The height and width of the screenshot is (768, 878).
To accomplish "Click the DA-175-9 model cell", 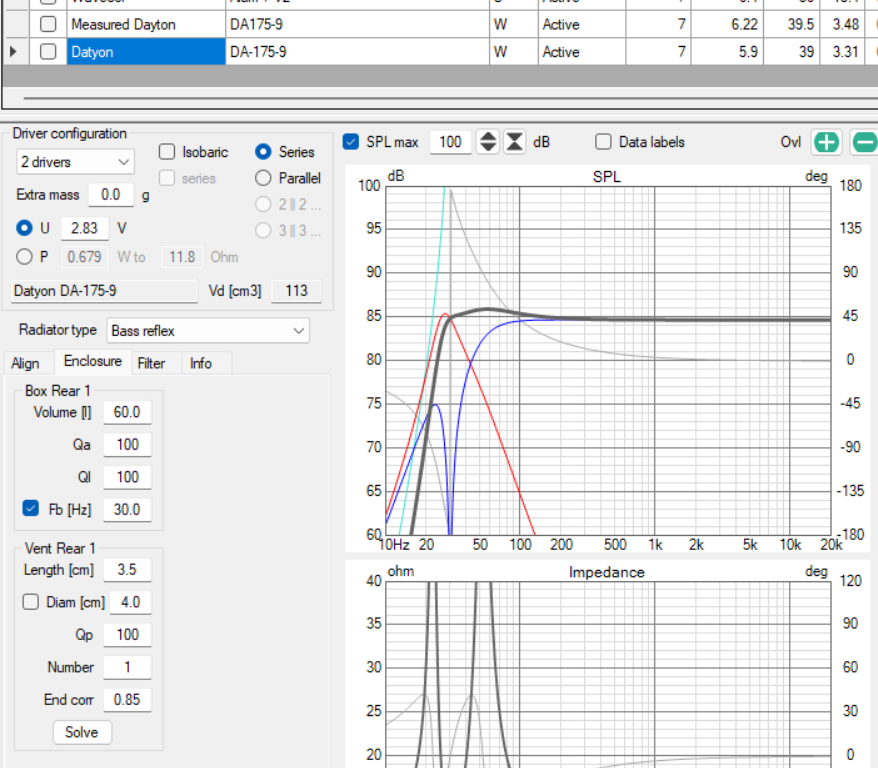I will [x=357, y=51].
